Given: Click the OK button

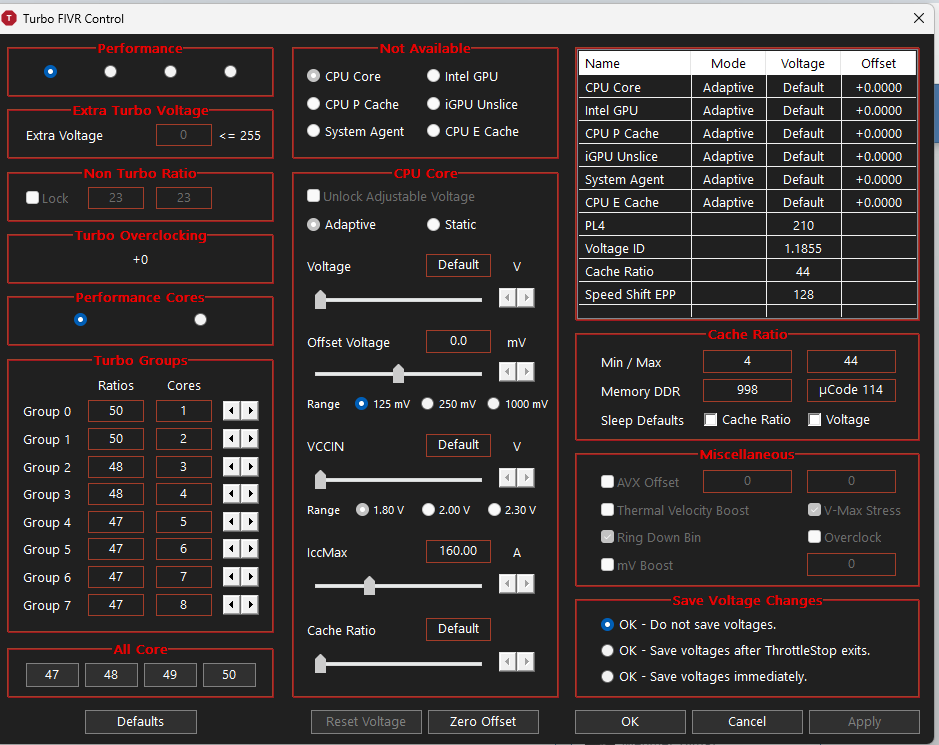Looking at the screenshot, I should pos(630,722).
